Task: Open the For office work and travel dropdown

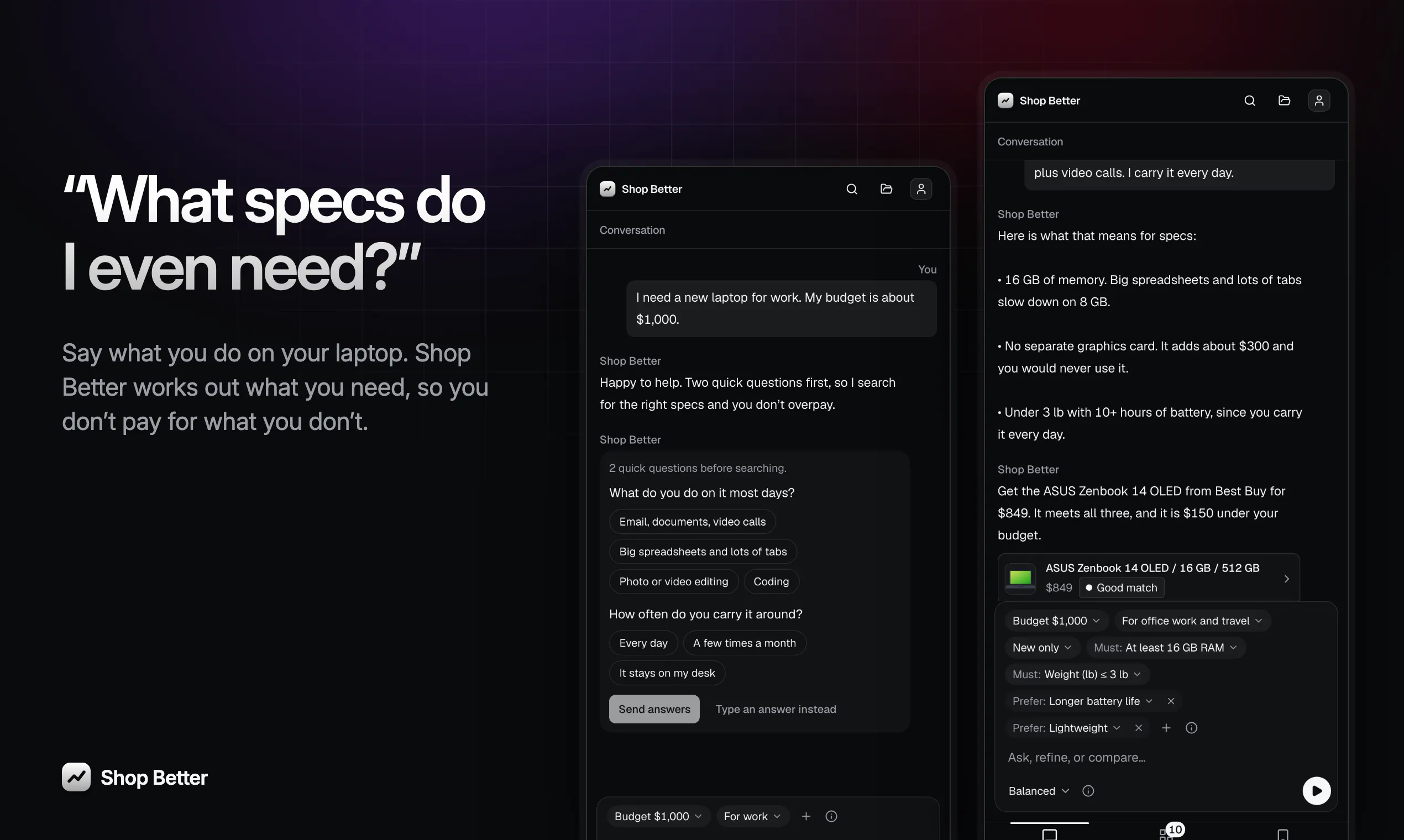Action: click(x=1192, y=621)
